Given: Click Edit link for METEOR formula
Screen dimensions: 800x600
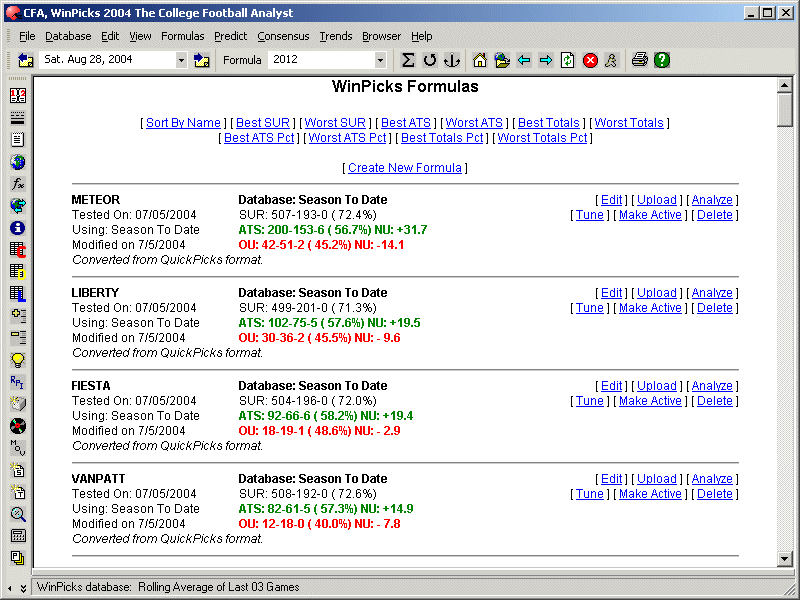Looking at the screenshot, I should coord(611,200).
